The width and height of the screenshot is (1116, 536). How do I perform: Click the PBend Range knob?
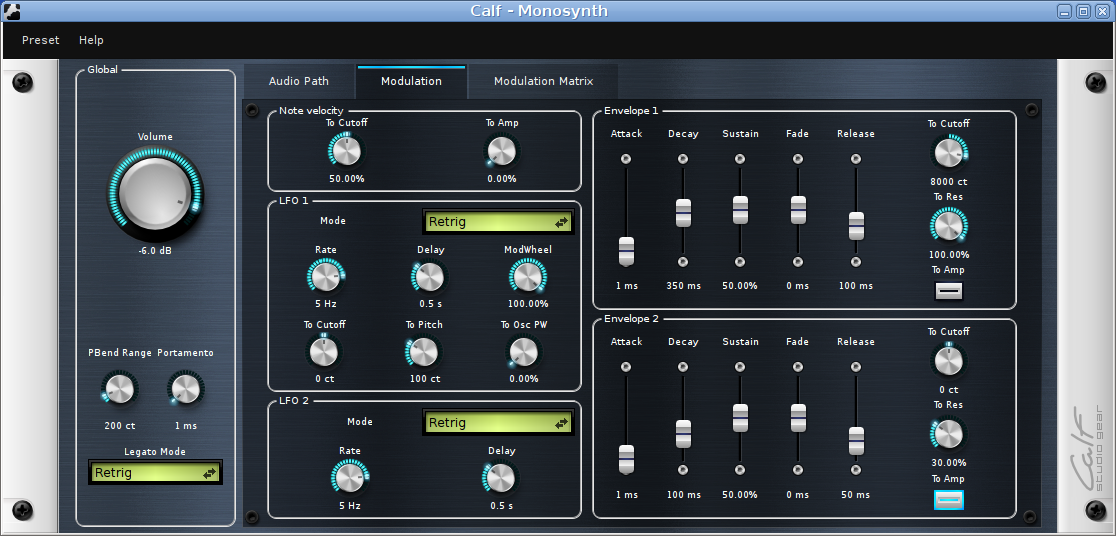[119, 389]
